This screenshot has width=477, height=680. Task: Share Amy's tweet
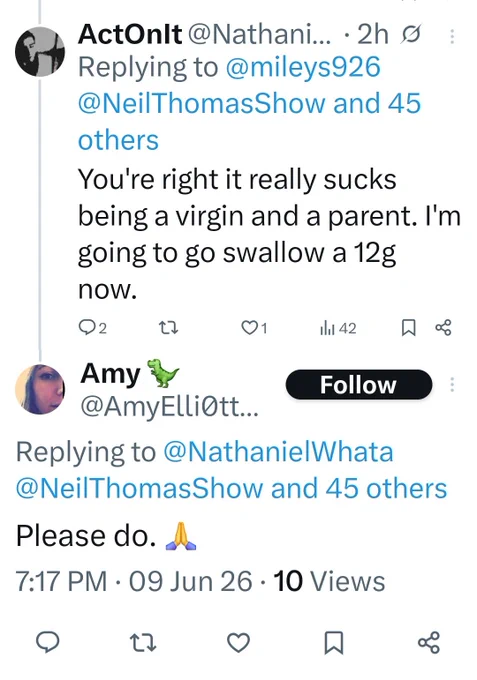click(x=429, y=642)
